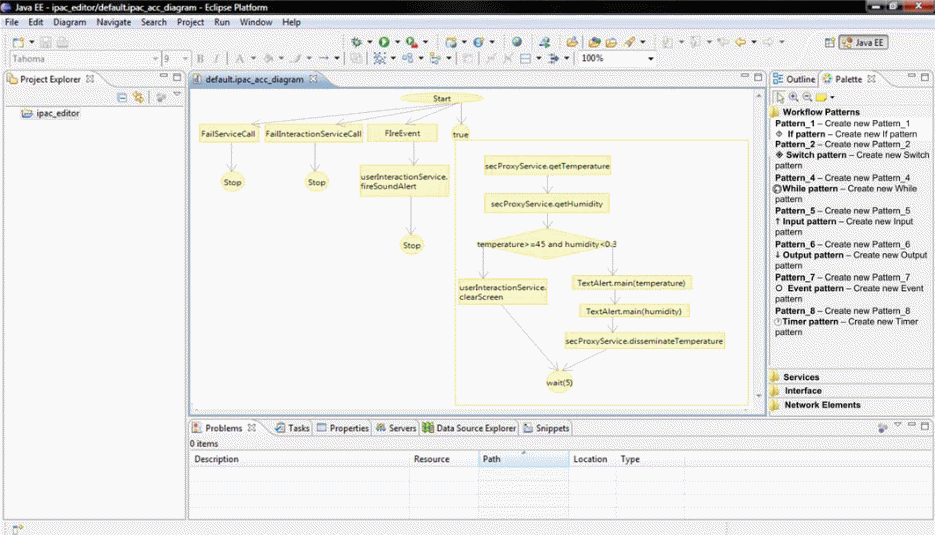This screenshot has height=535, width=935.
Task: Click the Path column header
Action: click(x=523, y=459)
